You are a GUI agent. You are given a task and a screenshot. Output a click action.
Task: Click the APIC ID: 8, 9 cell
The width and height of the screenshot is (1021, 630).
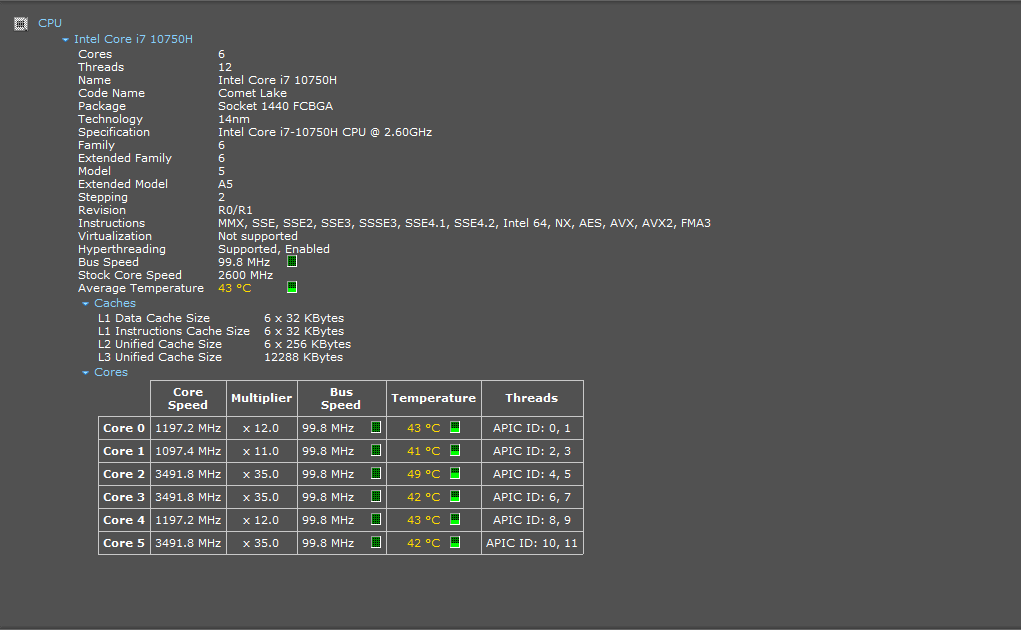point(532,520)
